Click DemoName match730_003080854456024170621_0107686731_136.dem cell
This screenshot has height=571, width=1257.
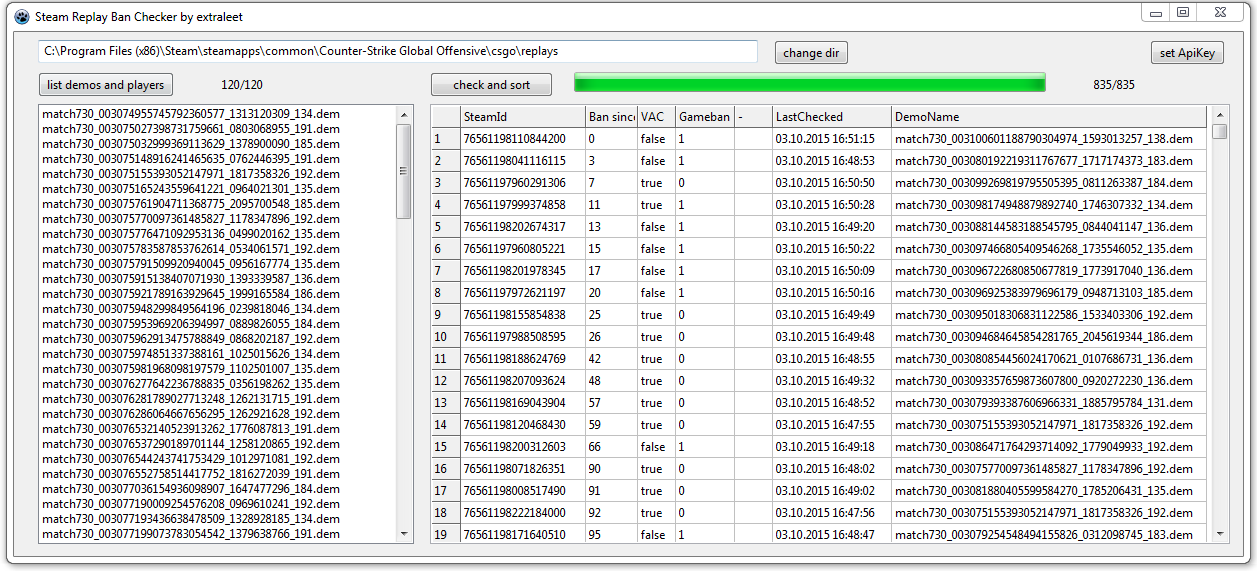coord(1049,359)
